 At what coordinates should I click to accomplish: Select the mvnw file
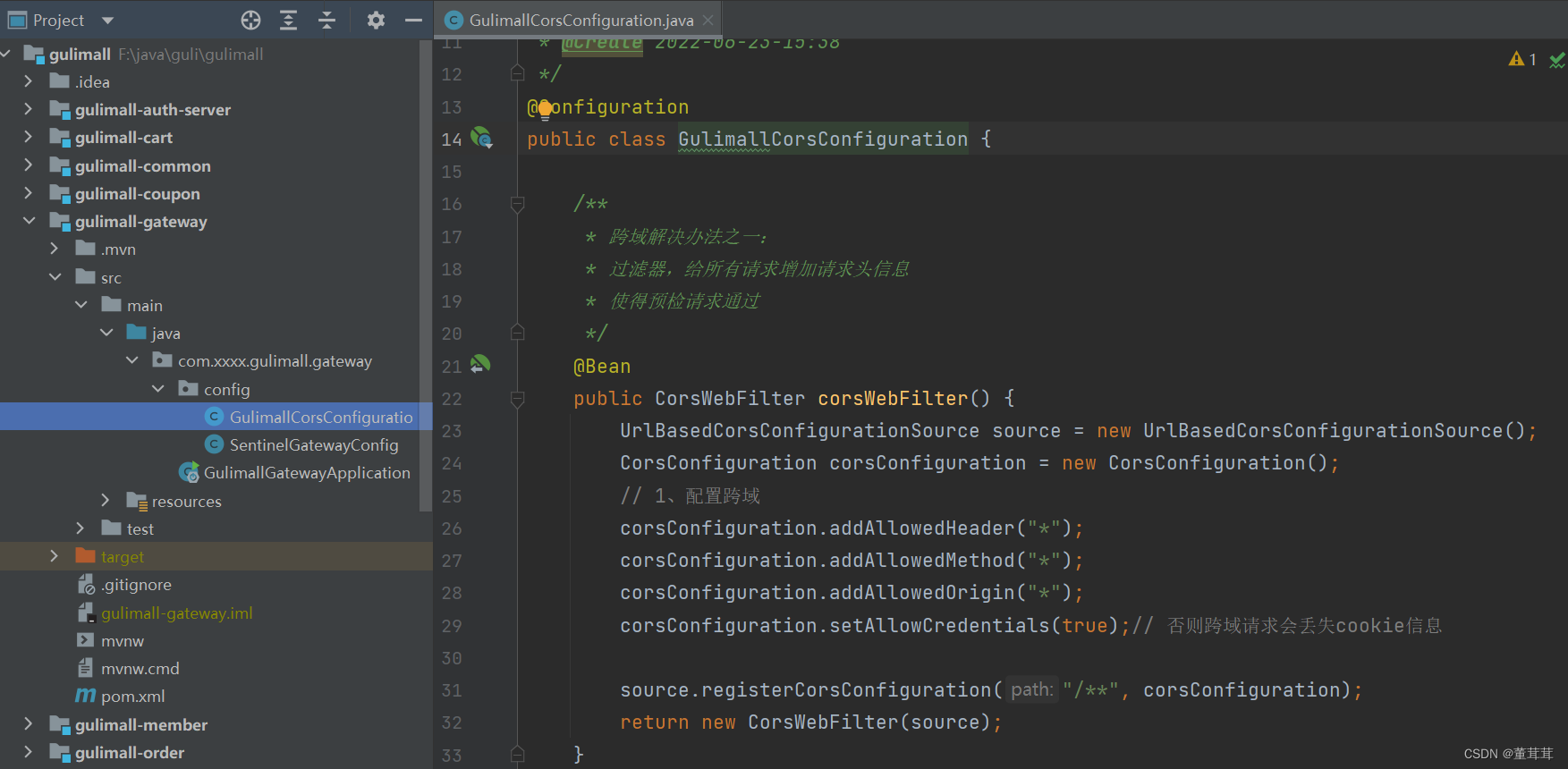tap(123, 640)
